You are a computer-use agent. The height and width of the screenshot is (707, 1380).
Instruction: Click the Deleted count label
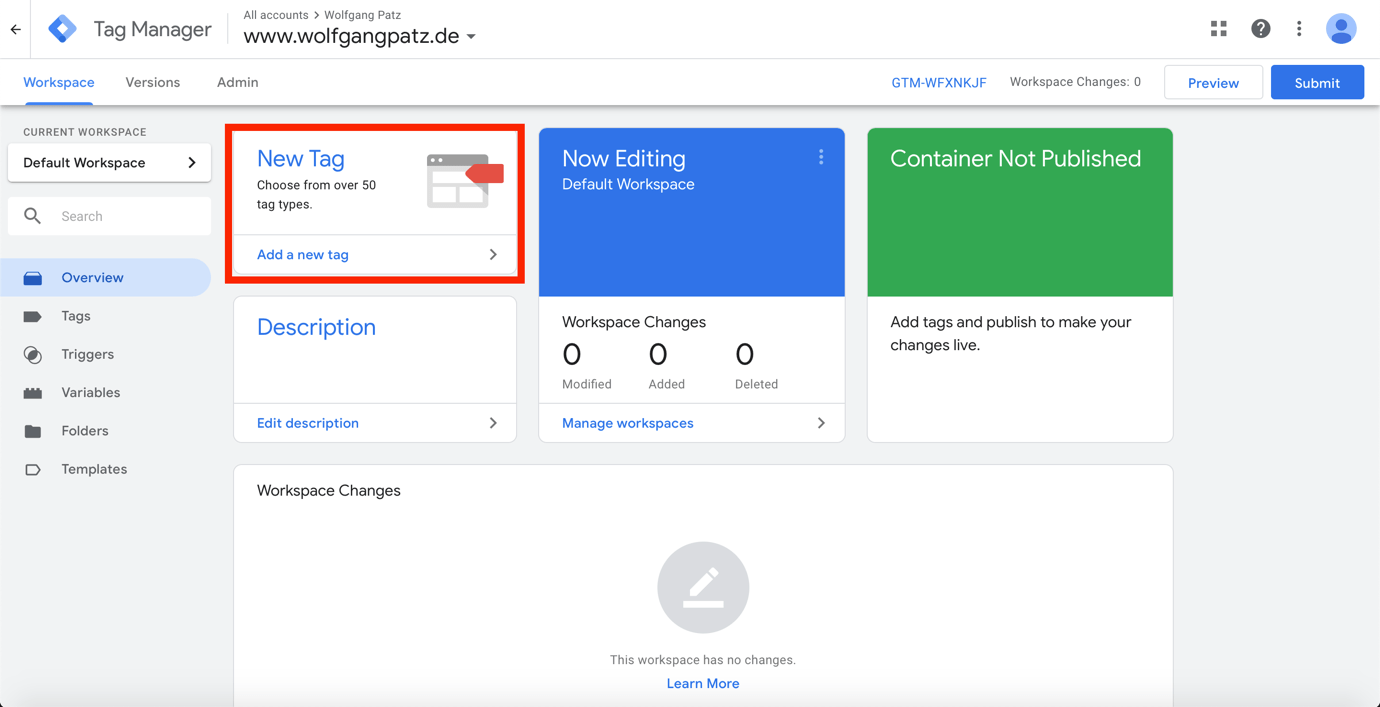(x=756, y=384)
